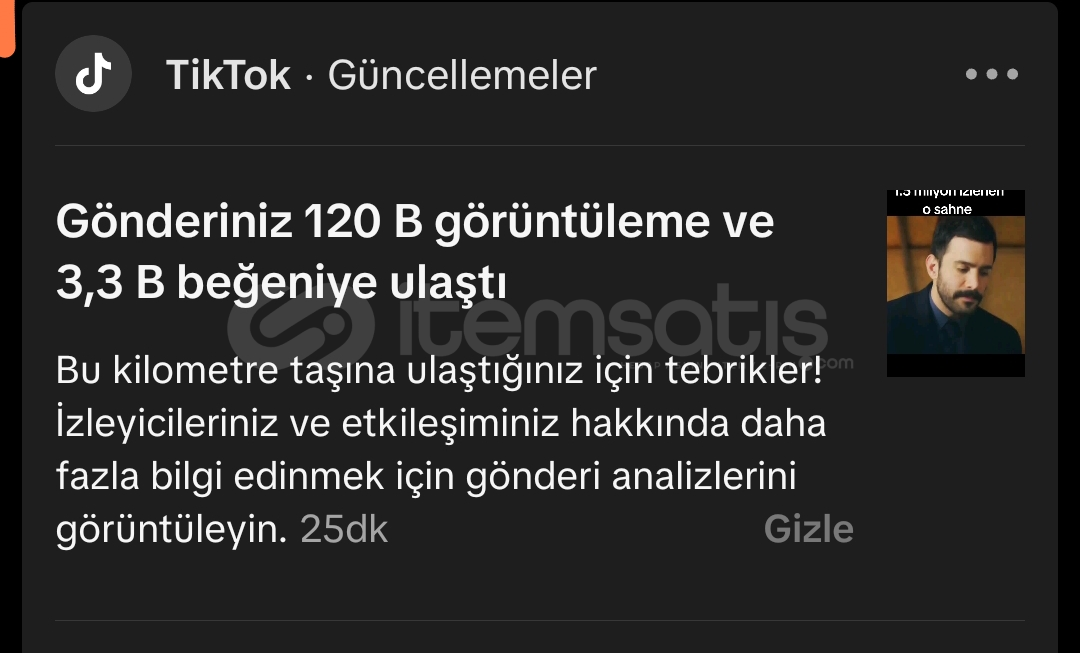Open the video thumbnail preview
This screenshot has height=653, width=1080.
tap(955, 283)
